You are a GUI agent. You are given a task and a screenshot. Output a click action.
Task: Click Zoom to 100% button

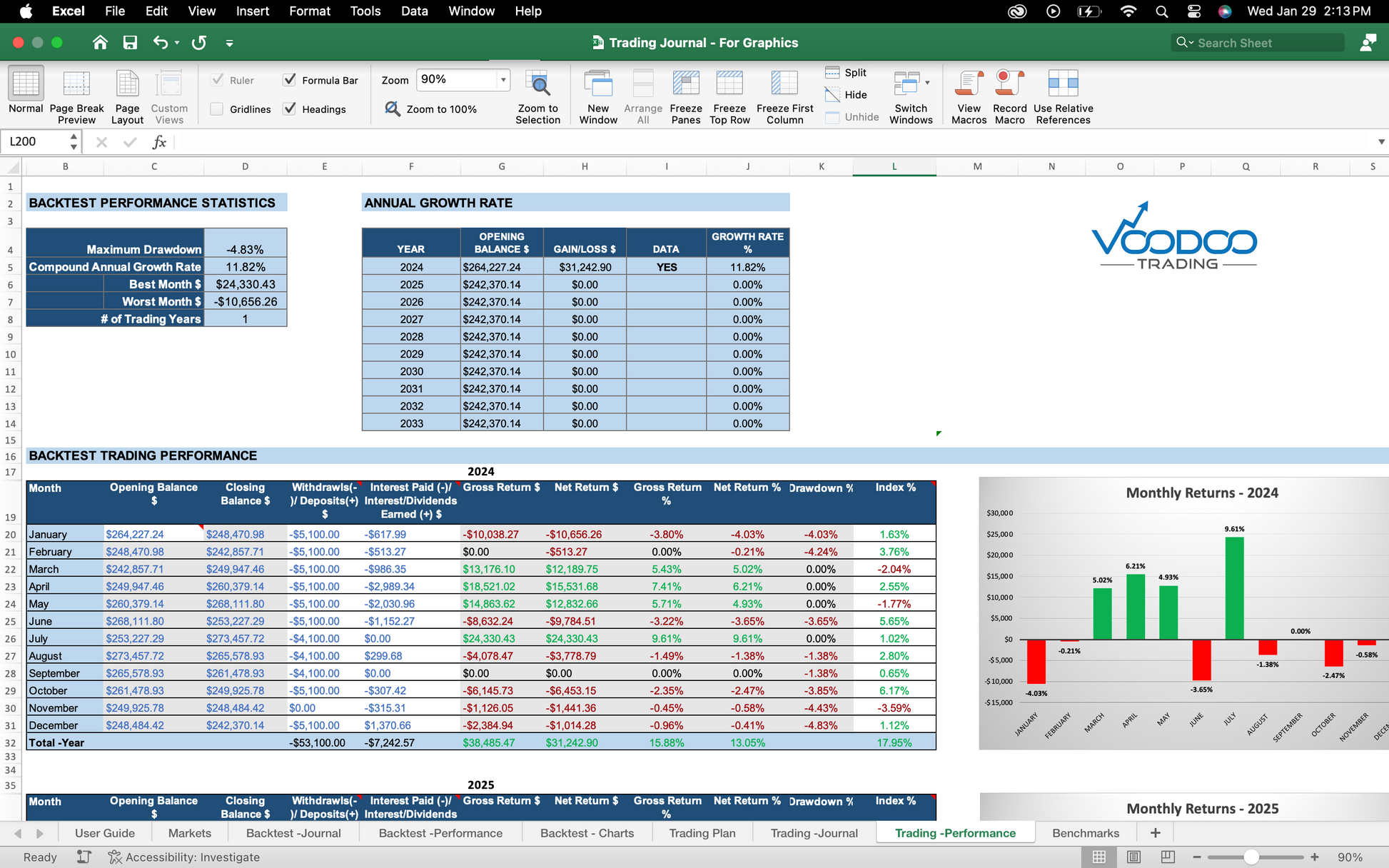click(x=431, y=109)
